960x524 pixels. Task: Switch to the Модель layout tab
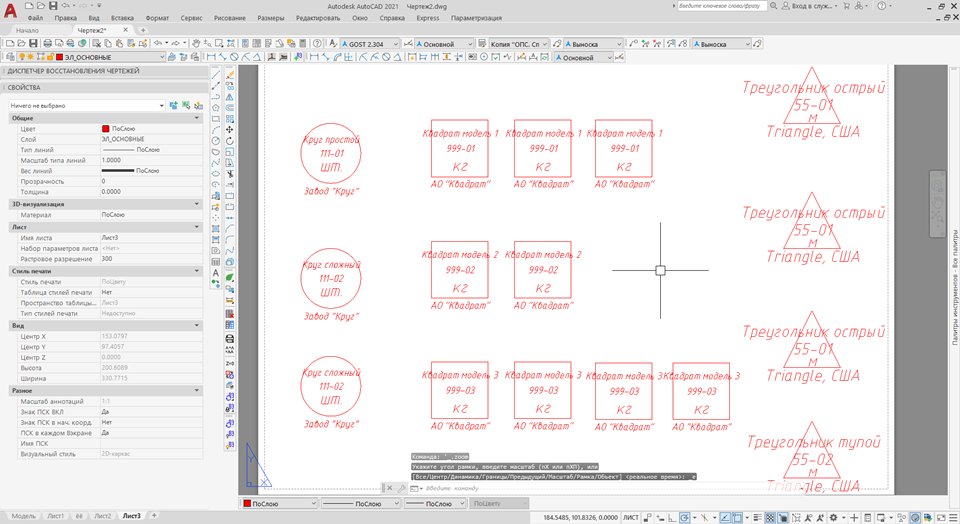[23, 516]
